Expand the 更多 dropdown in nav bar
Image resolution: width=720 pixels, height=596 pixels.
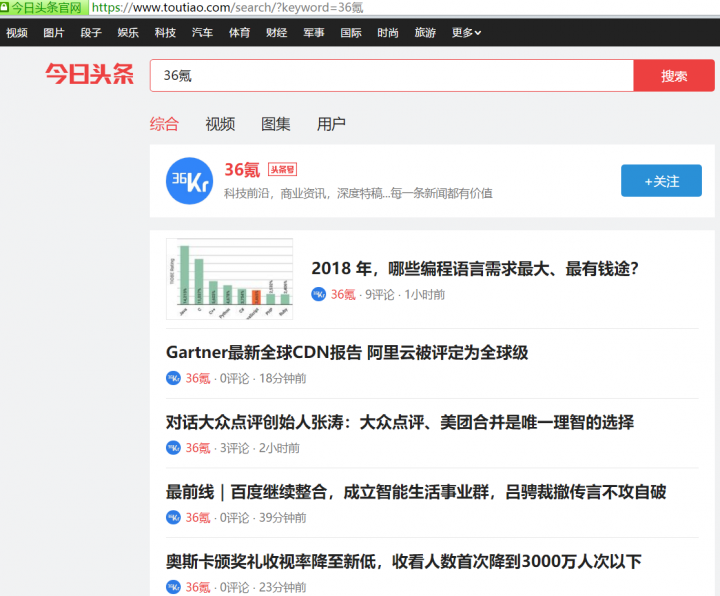pyautogui.click(x=466, y=33)
